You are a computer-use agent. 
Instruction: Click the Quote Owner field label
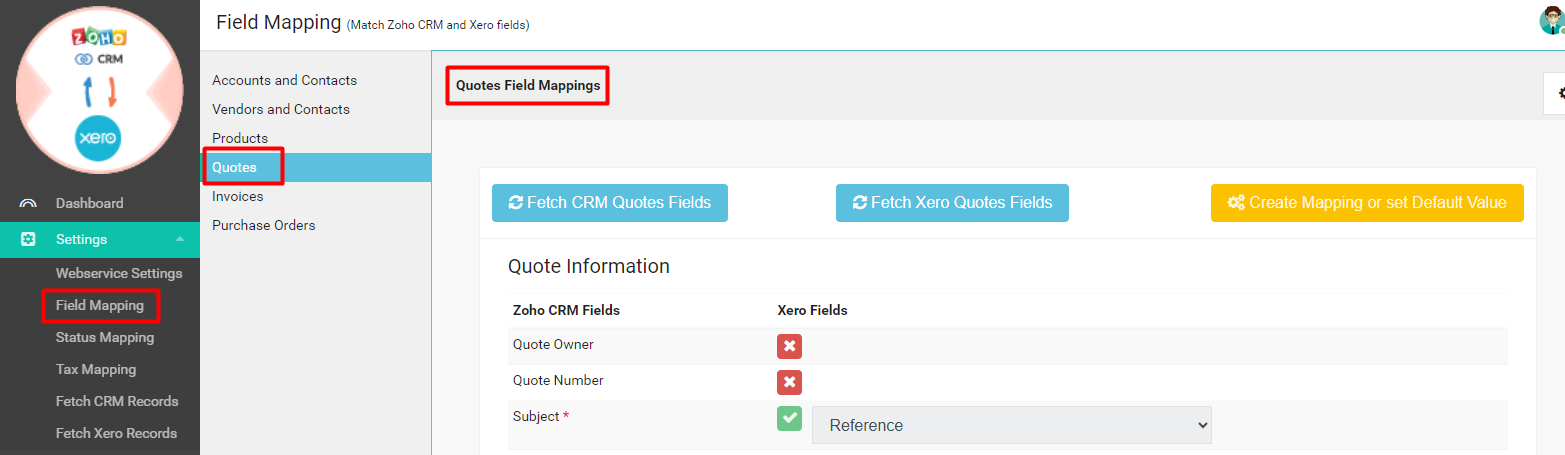tap(553, 344)
